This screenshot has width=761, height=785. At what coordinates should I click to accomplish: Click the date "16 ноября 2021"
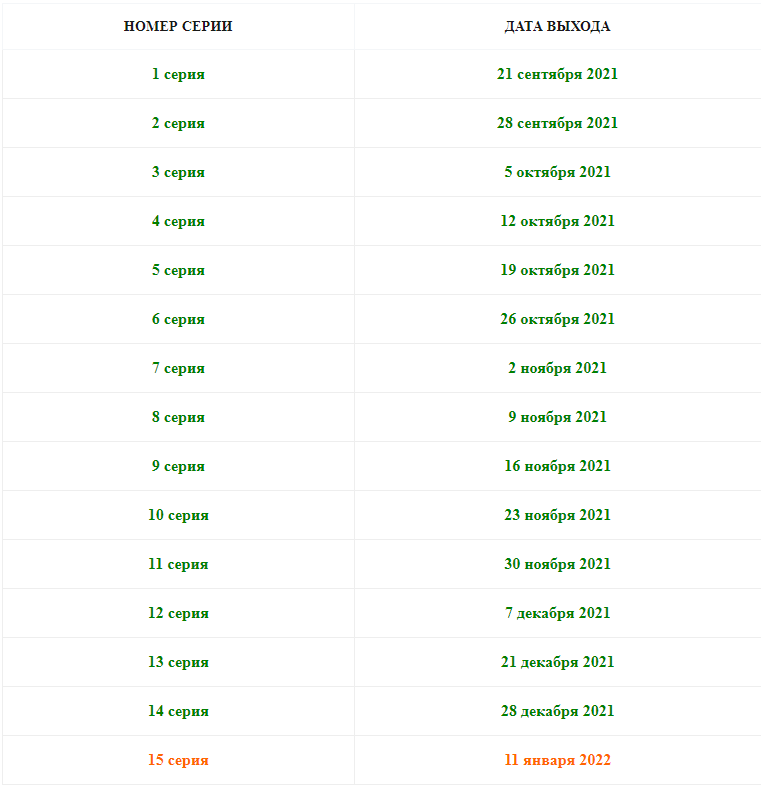point(557,466)
